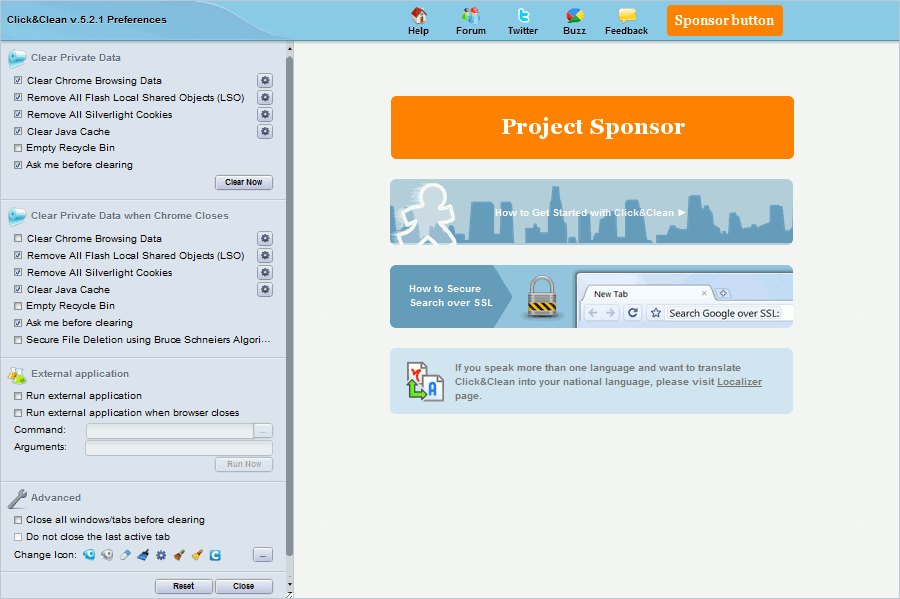The height and width of the screenshot is (599, 900).
Task: Open gear for Silverlight Cookies in the when-Chrome-closes section
Action: (x=265, y=273)
